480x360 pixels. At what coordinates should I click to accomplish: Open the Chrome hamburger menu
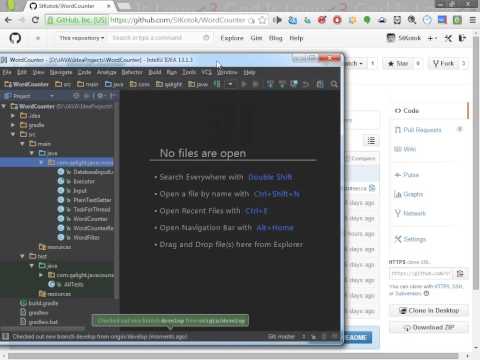[472, 20]
